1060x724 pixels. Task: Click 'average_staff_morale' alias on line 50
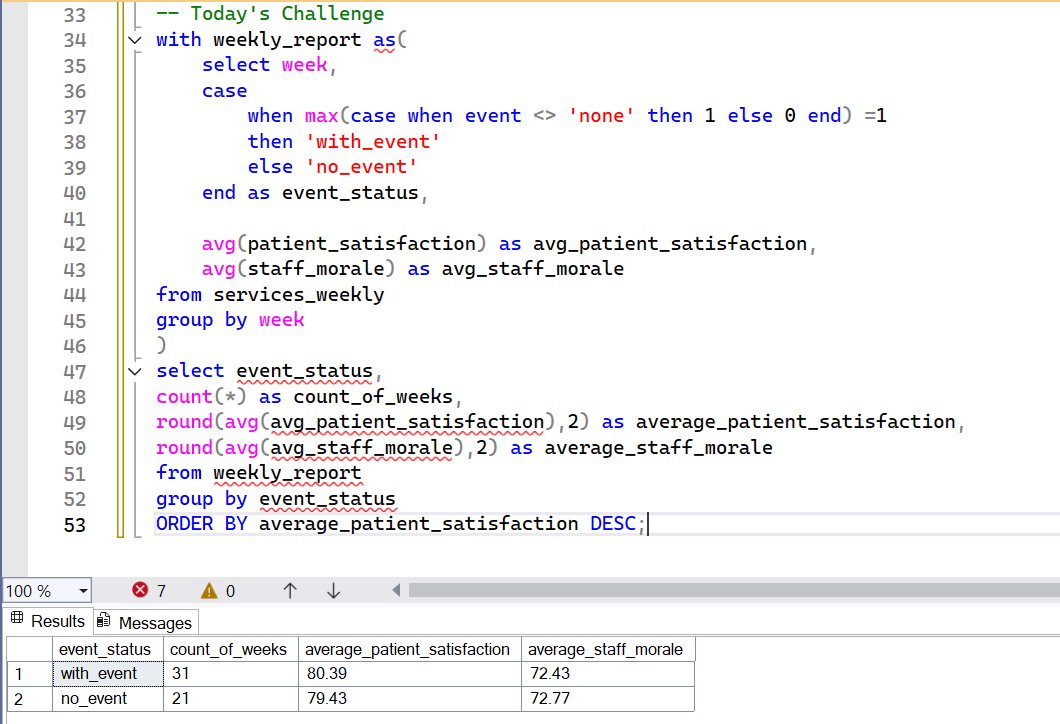[x=658, y=448]
